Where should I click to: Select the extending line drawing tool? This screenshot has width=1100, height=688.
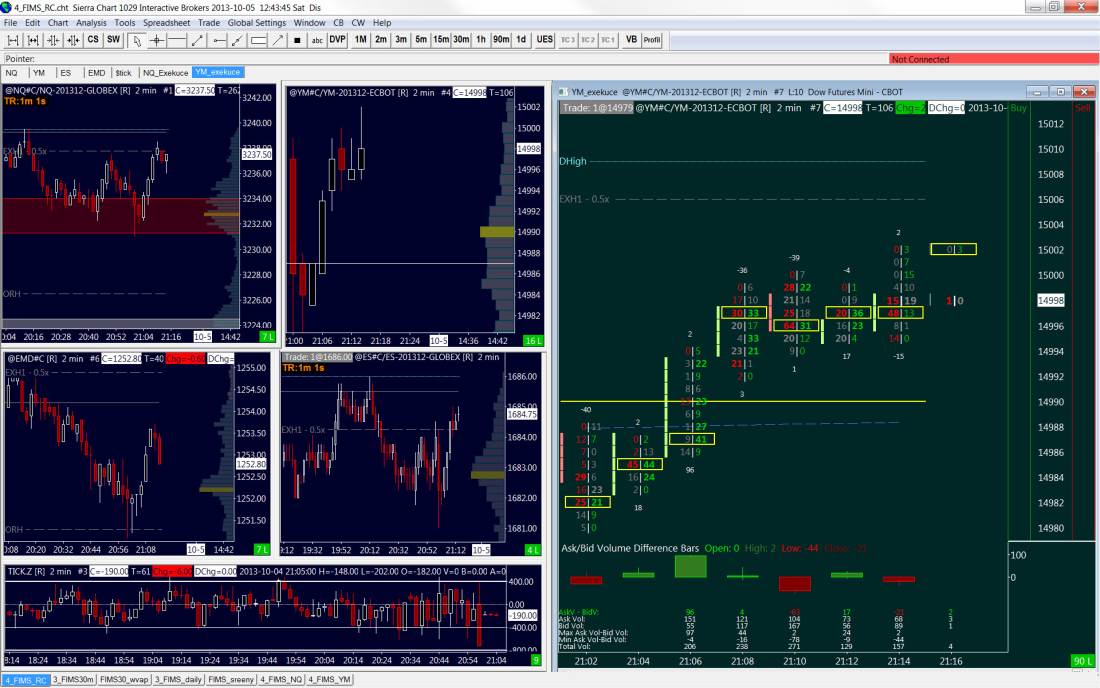(x=238, y=40)
